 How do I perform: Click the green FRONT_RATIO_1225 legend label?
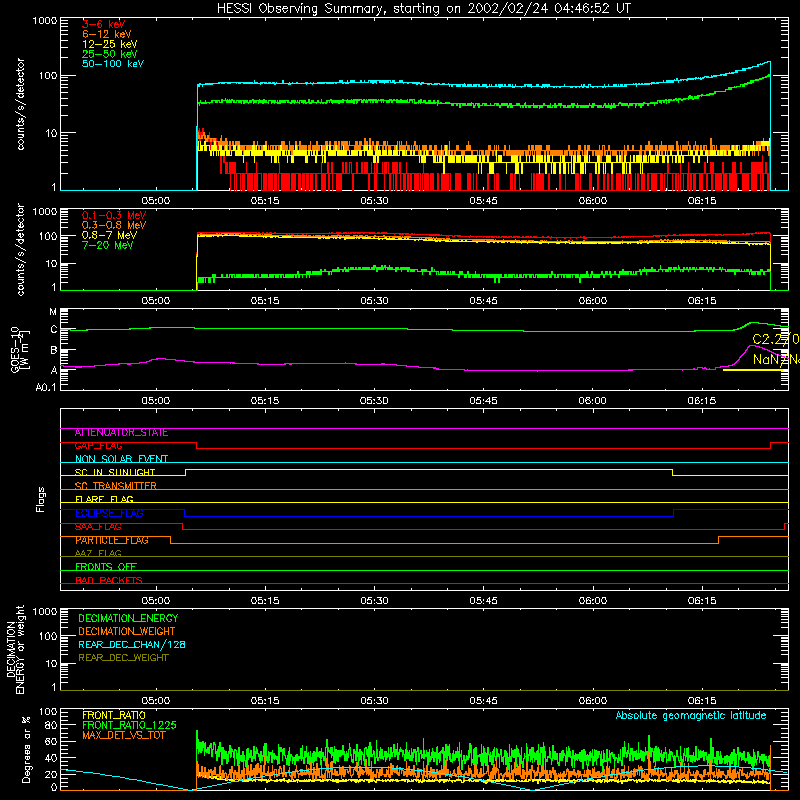129,725
